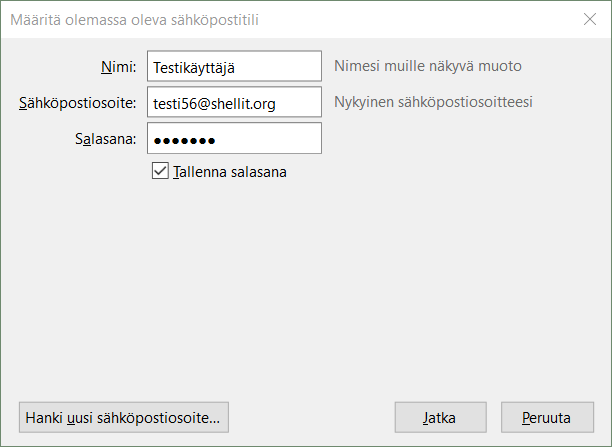Click the masked password dots

(184, 141)
